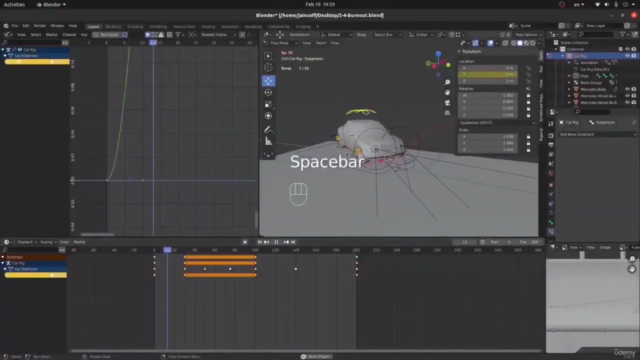Click the Pose menu in viewport header
This screenshot has height=360, width=640.
click(x=335, y=43)
